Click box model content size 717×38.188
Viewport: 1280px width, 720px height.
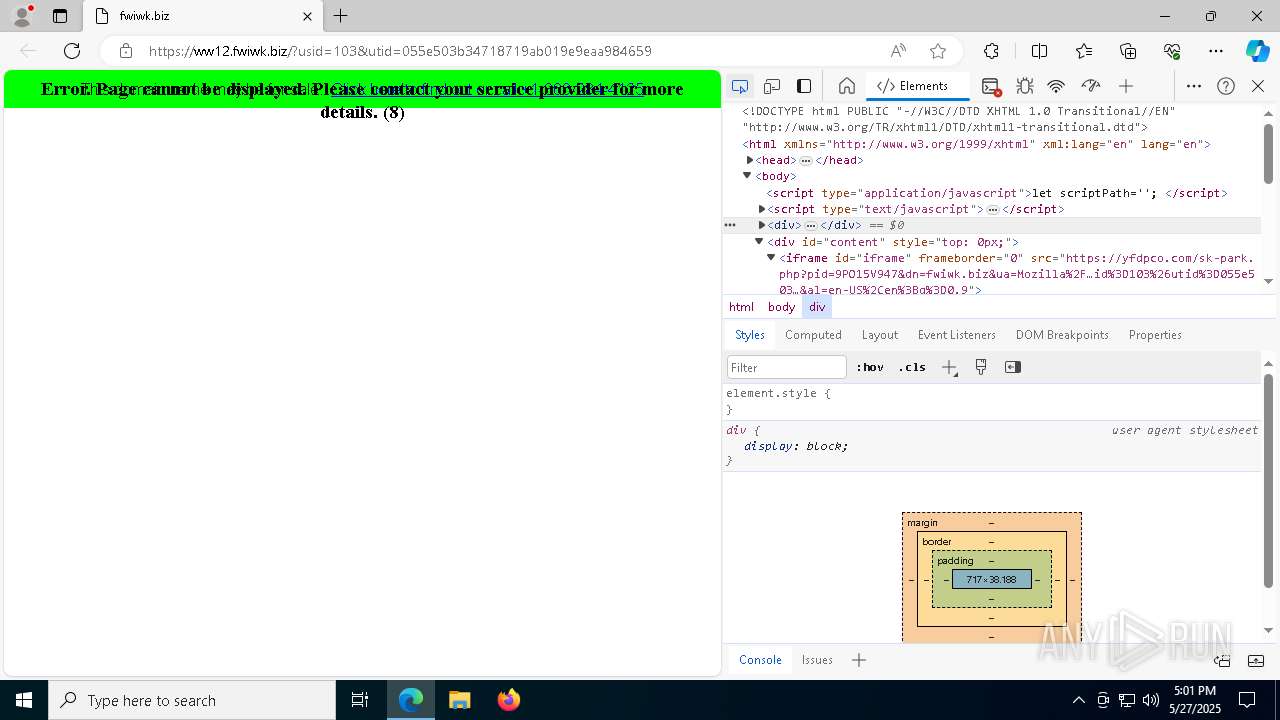pos(991,579)
